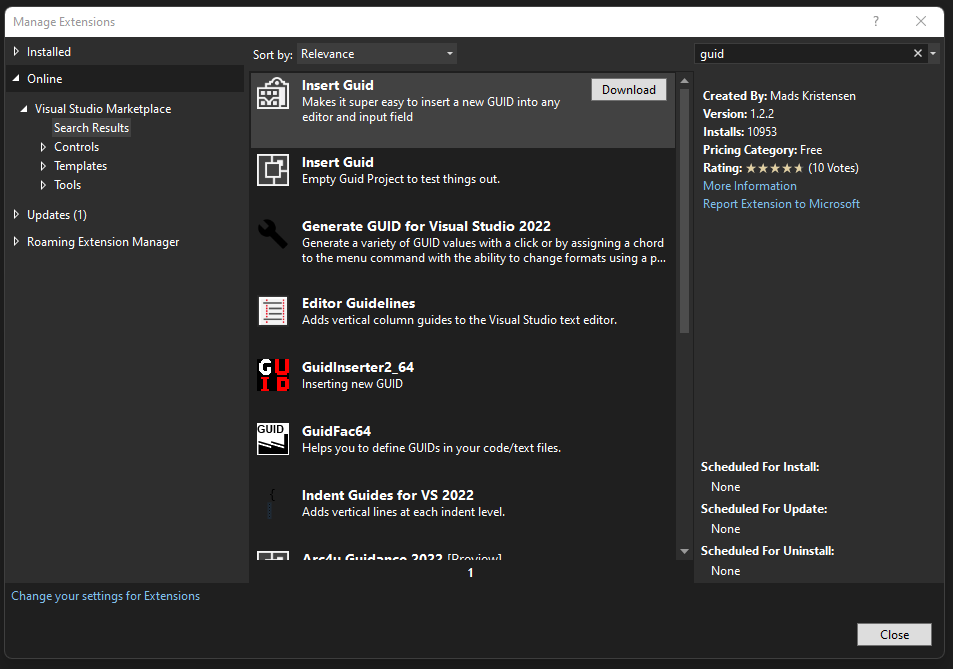This screenshot has width=953, height=669.
Task: Click the Installs: 10953 text
Action: click(740, 132)
